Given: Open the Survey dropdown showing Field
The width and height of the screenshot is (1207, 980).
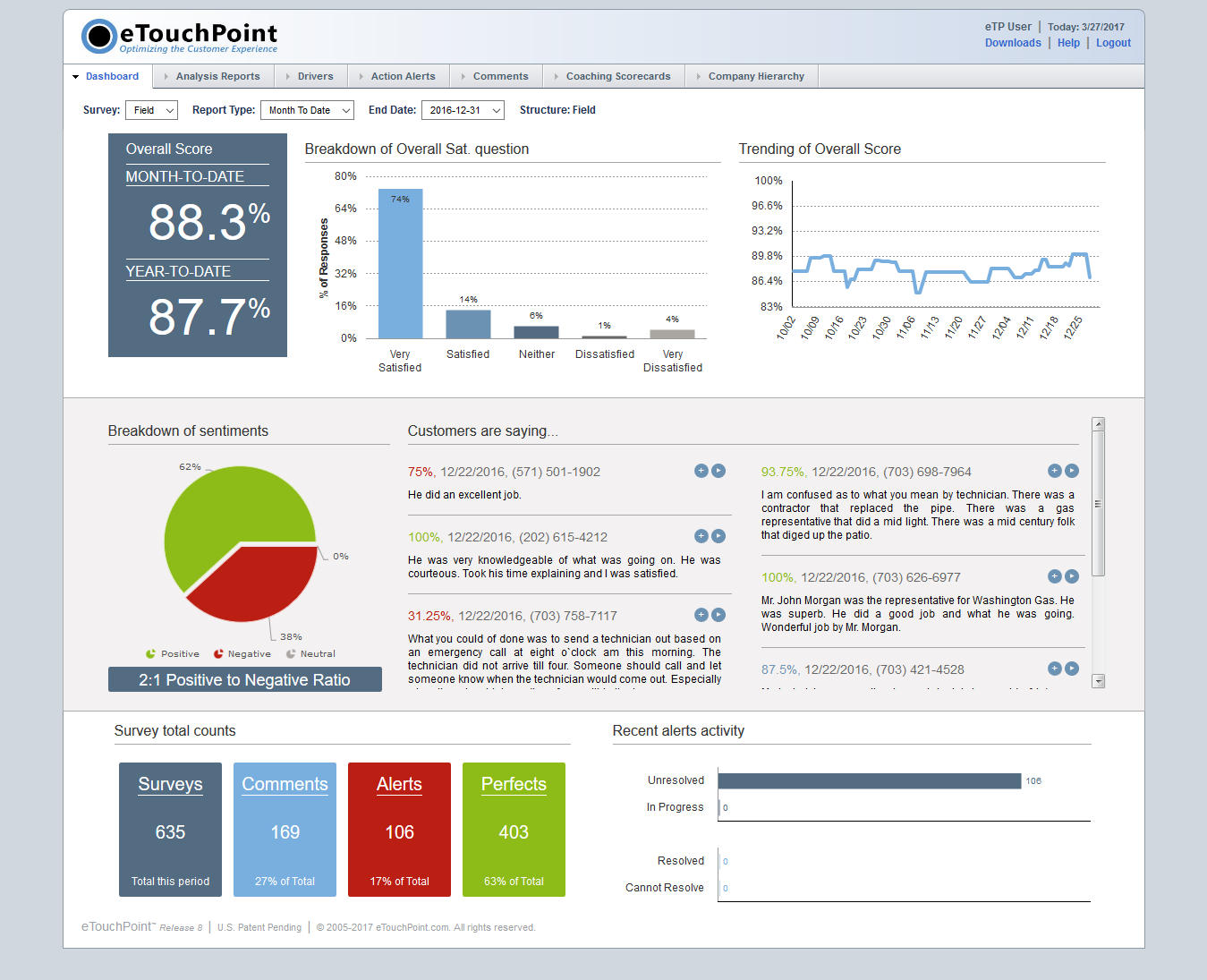Looking at the screenshot, I should point(151,110).
